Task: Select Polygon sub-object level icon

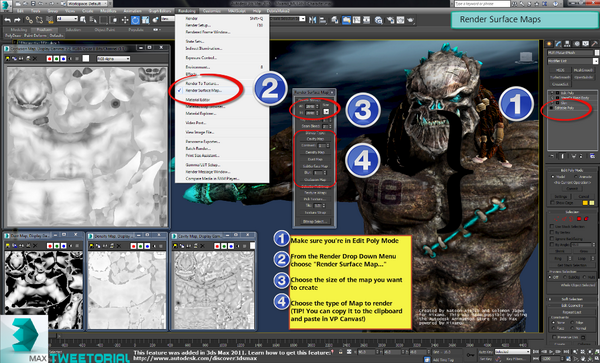Action: click(x=579, y=218)
